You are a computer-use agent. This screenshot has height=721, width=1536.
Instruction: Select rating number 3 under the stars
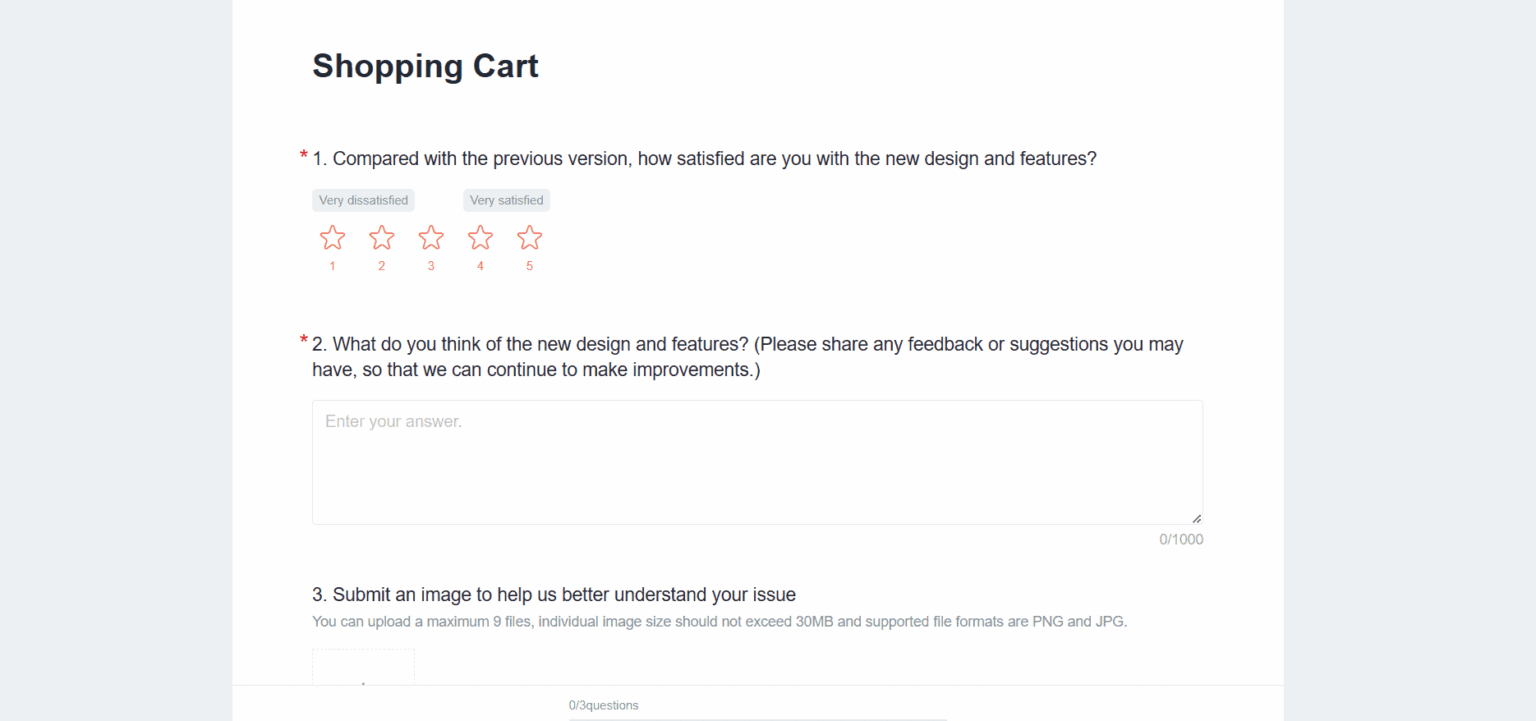430,265
